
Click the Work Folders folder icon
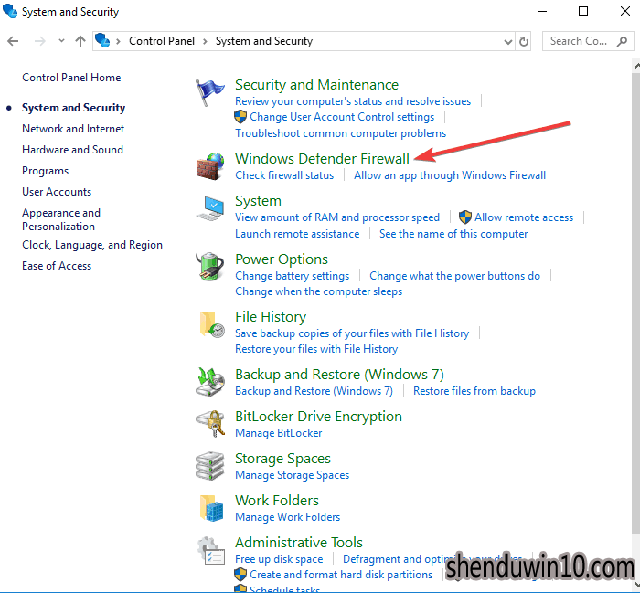(211, 508)
